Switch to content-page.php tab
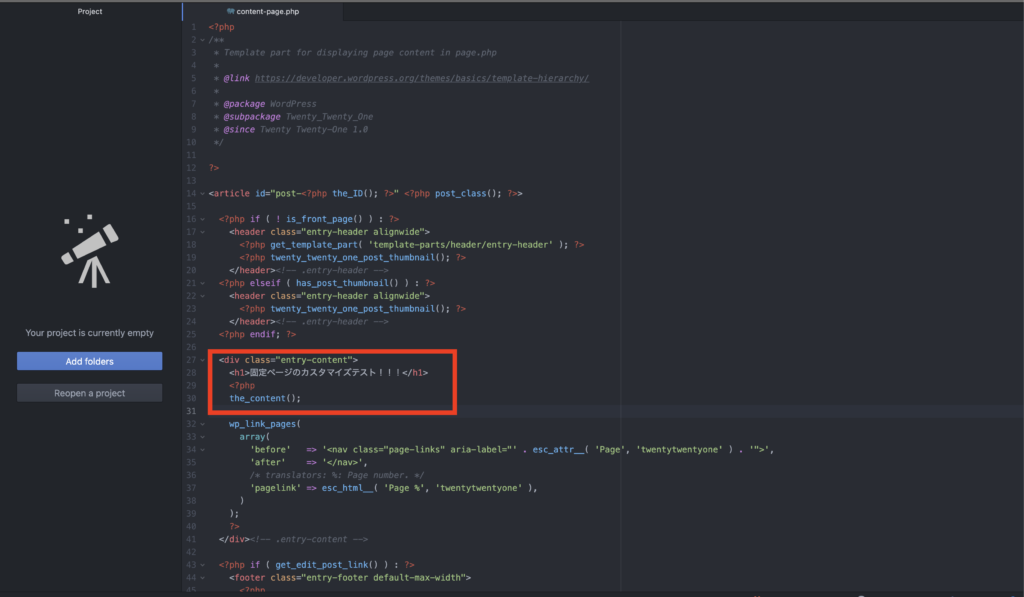1024x597 pixels. point(263,11)
